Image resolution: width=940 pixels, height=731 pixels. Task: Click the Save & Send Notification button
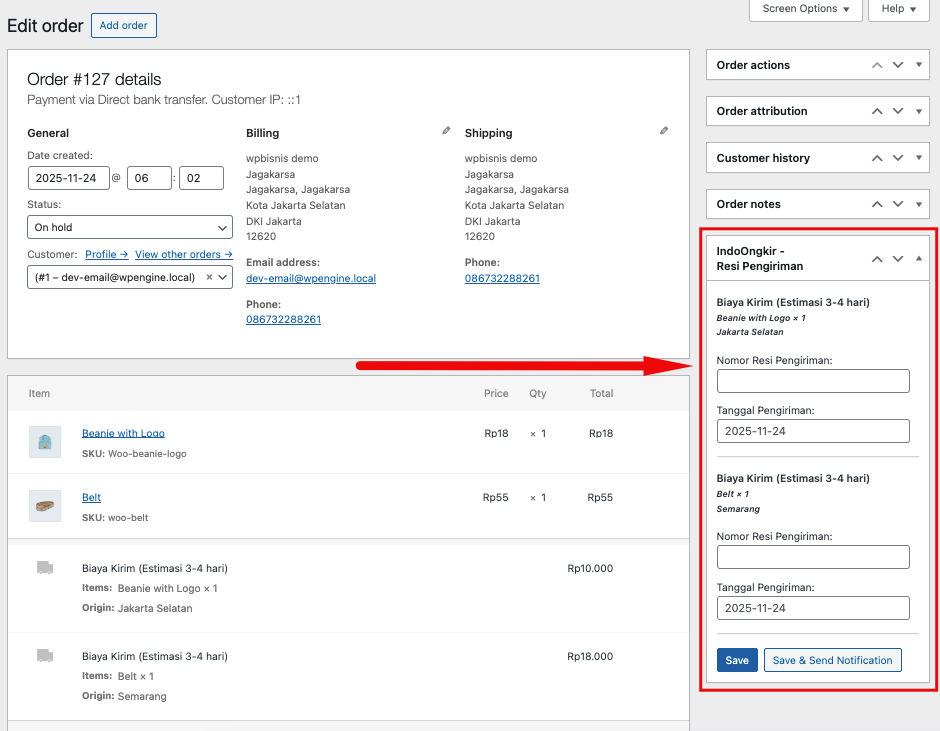point(832,660)
